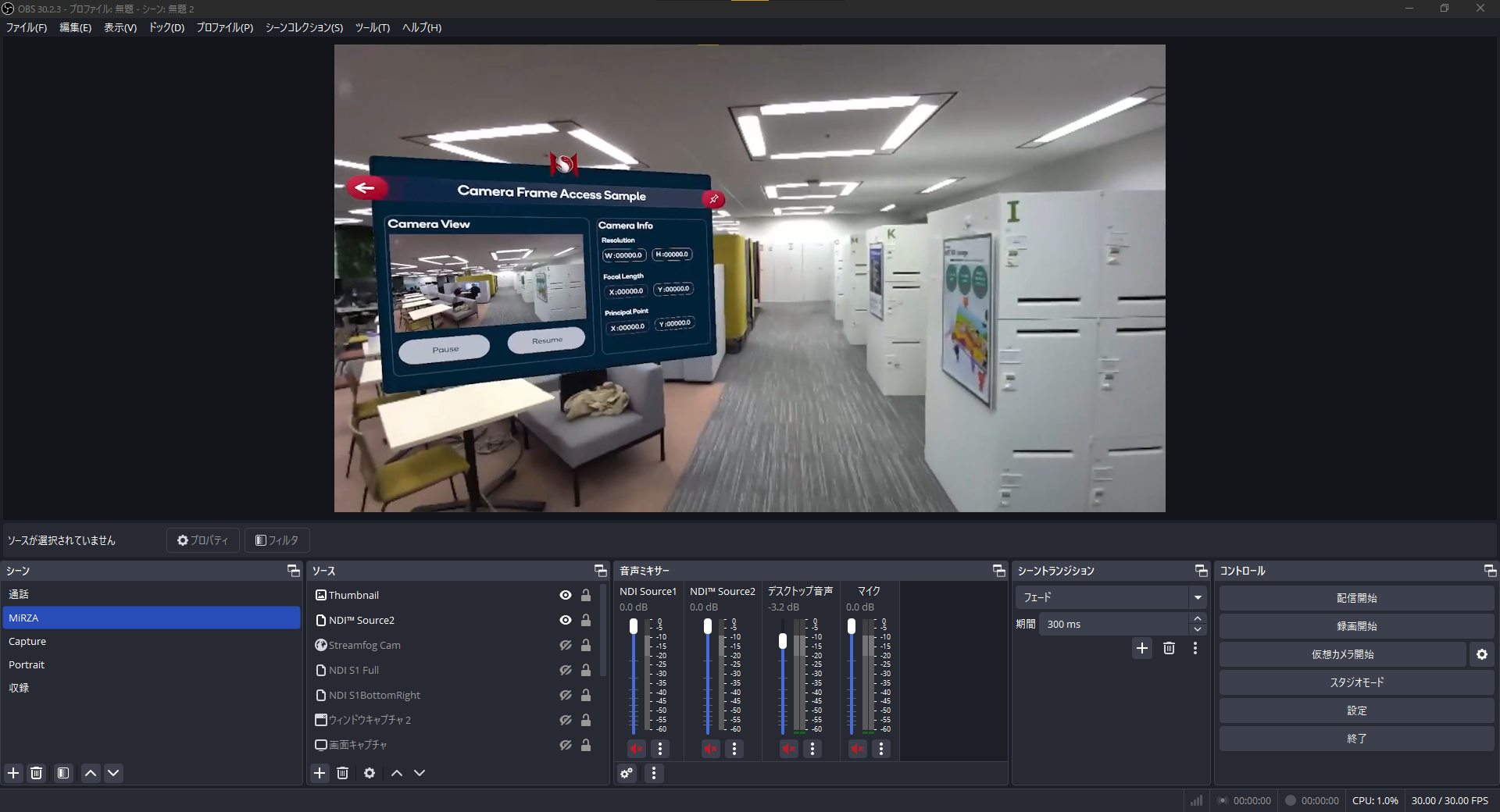Unmute NDI Source2 audio
This screenshot has width=1500, height=812.
coord(710,749)
